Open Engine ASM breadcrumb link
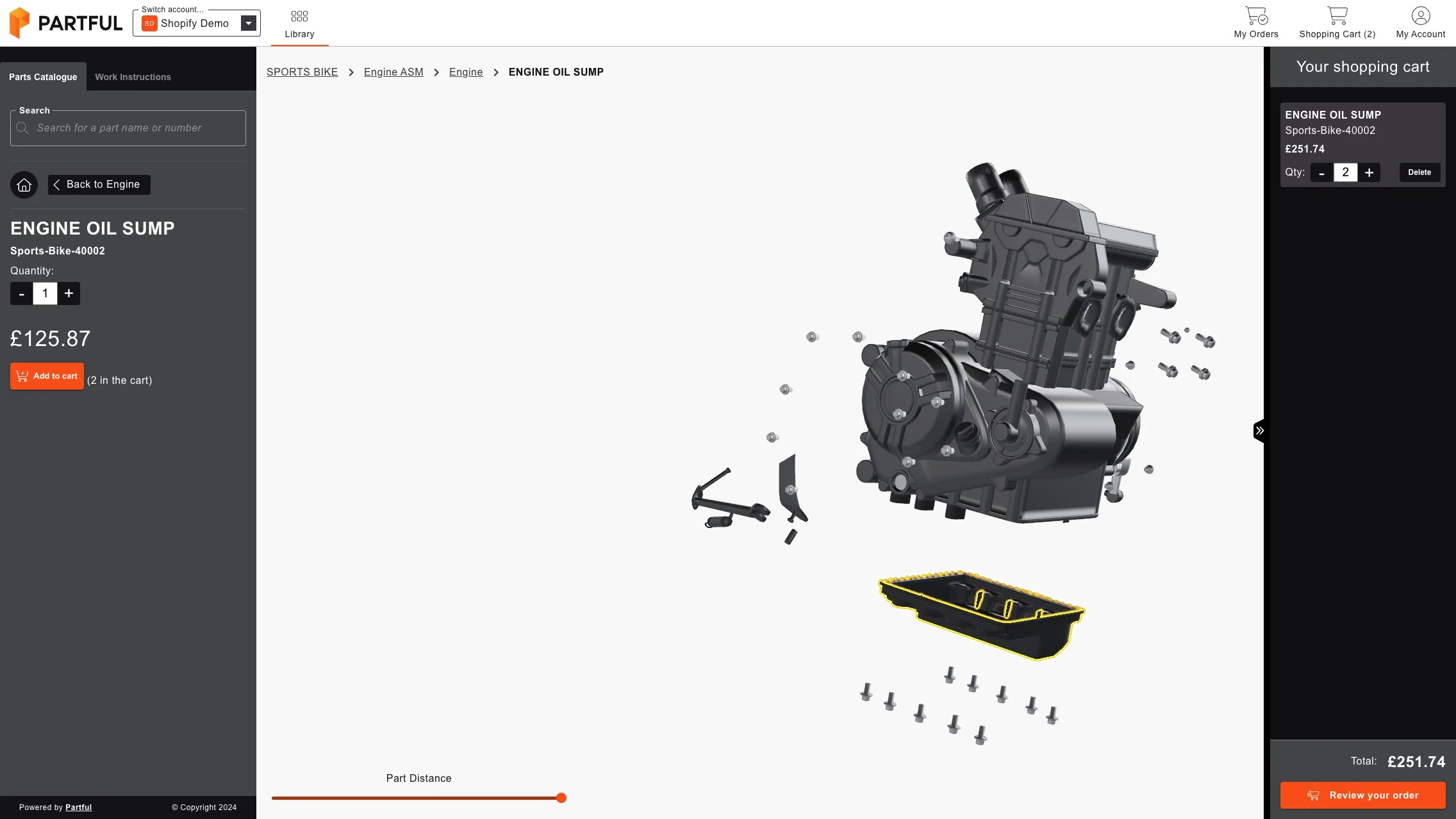Screen dimensions: 1456x819 (393, 72)
